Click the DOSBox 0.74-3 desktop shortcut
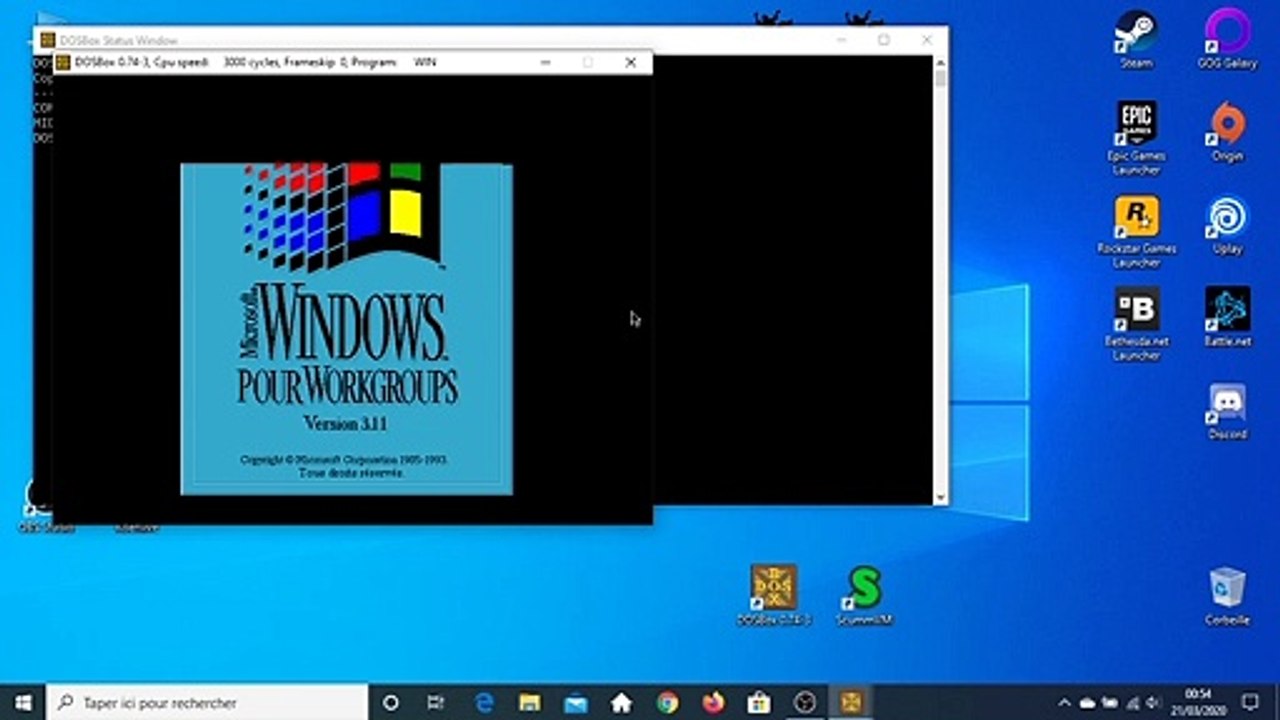The image size is (1280, 720). click(774, 594)
